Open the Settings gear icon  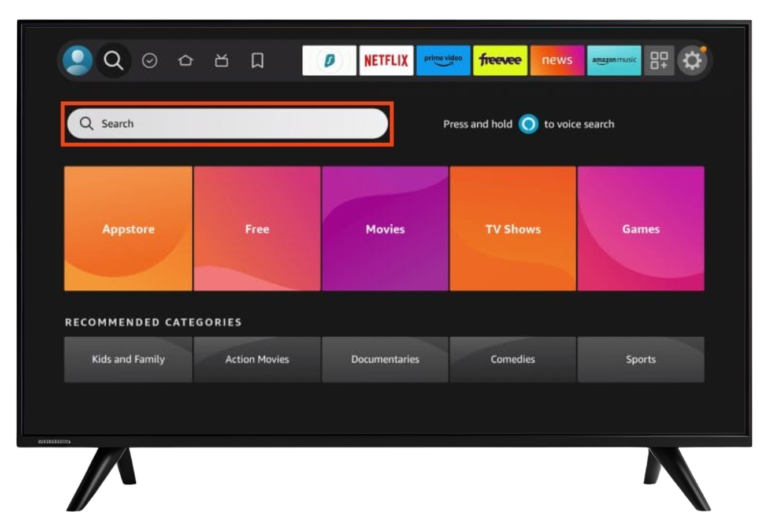692,61
